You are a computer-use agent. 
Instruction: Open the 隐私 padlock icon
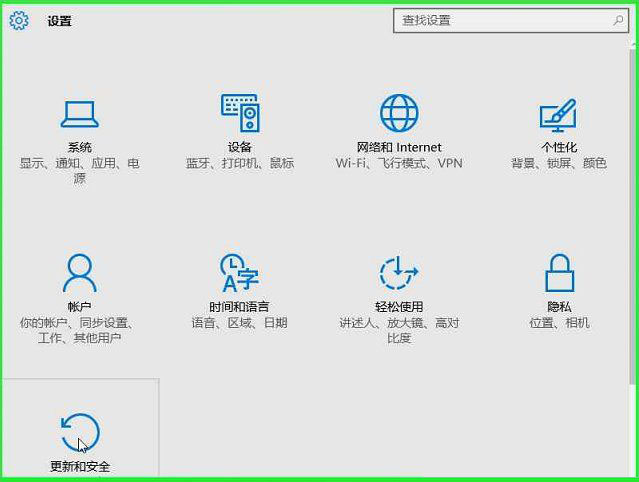tap(559, 273)
